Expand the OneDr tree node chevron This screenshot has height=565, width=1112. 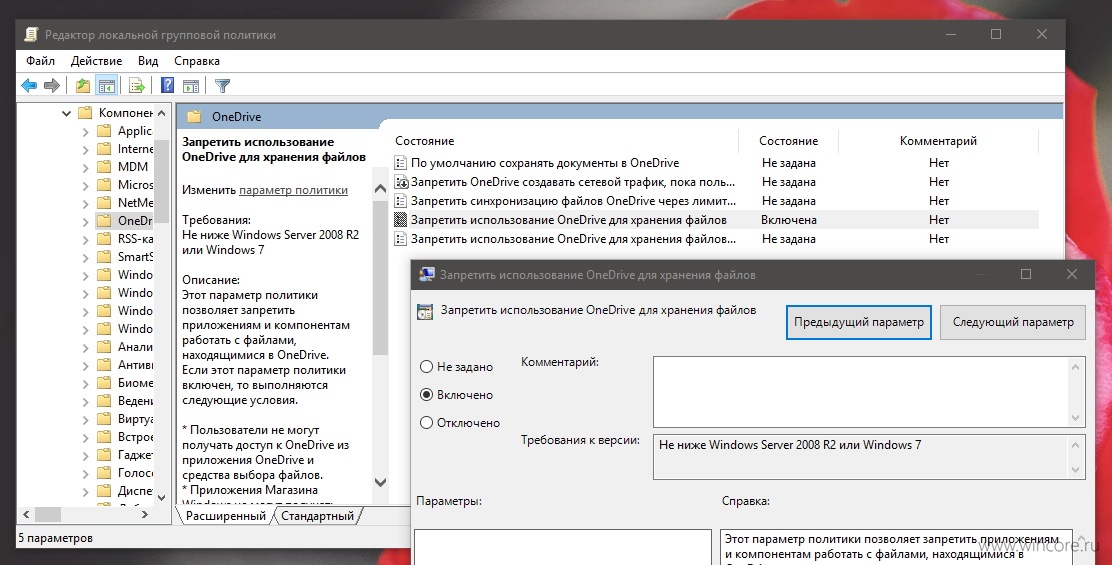click(x=85, y=221)
